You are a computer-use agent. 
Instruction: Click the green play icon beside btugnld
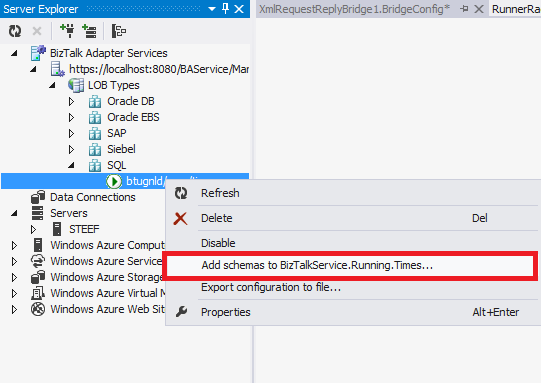114,181
